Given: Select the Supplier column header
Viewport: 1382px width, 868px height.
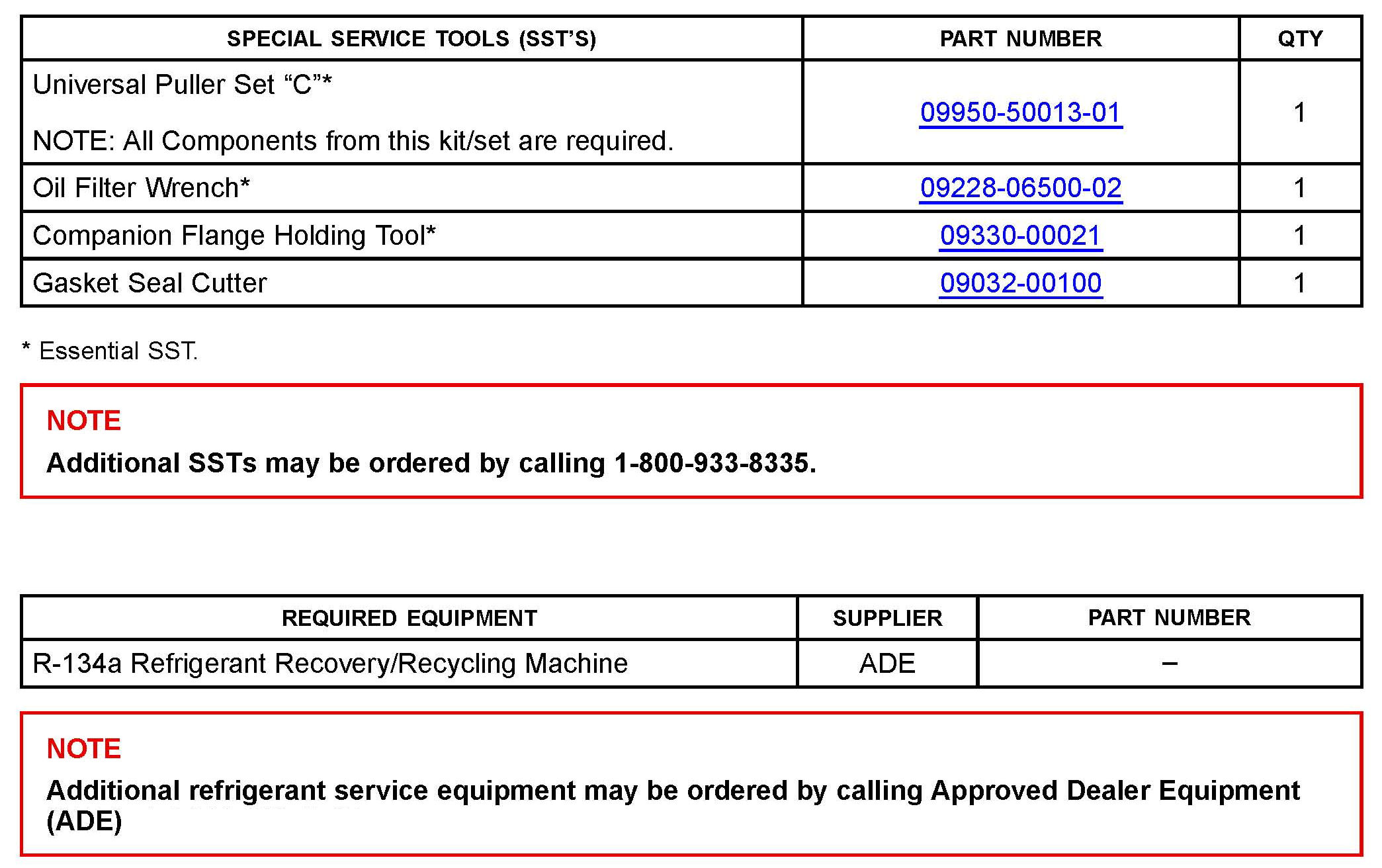Looking at the screenshot, I should coord(887,618).
